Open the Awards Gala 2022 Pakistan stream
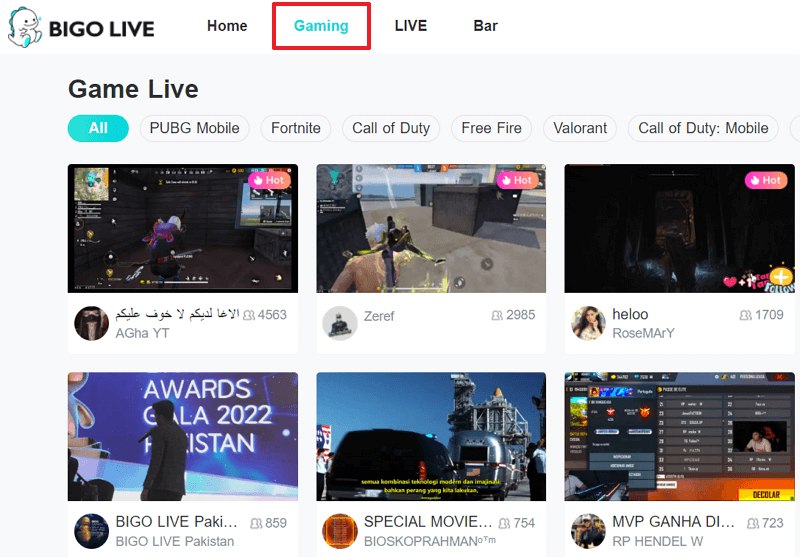Viewport: 800px width, 557px height. pyautogui.click(x=183, y=437)
